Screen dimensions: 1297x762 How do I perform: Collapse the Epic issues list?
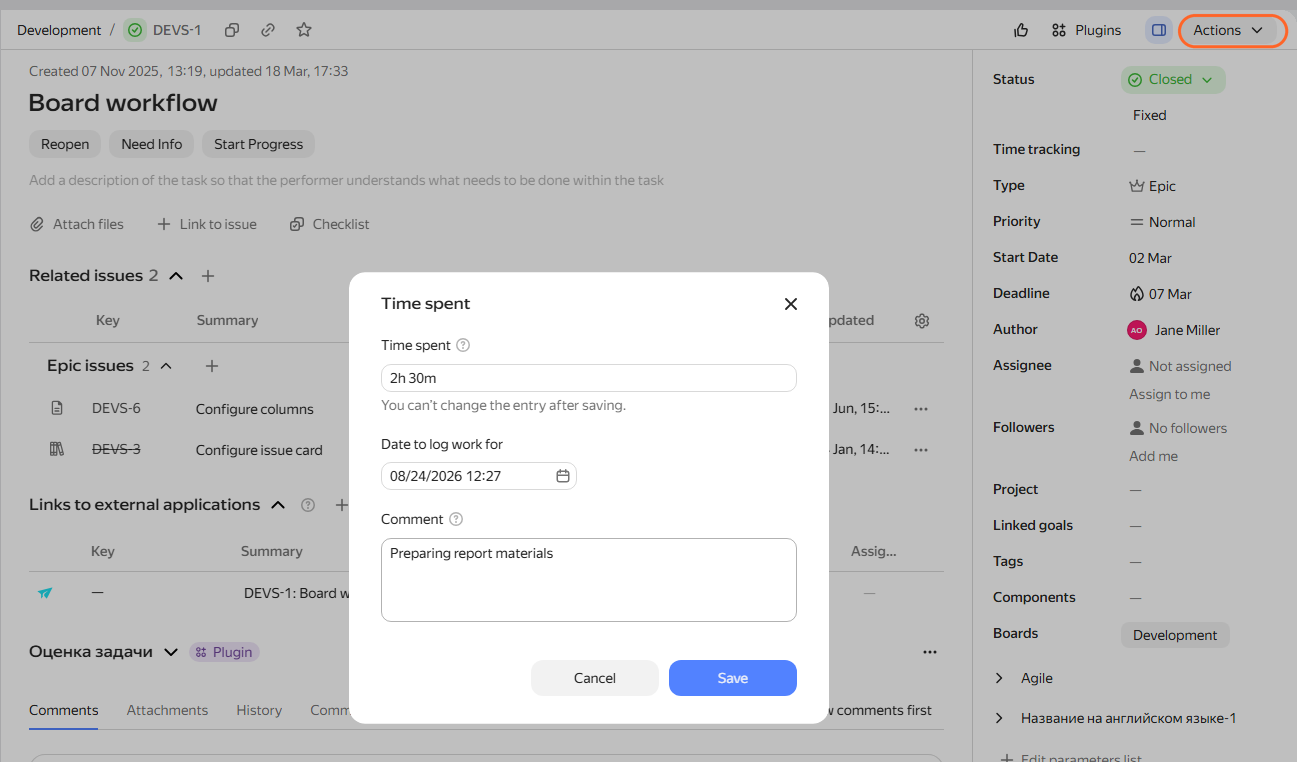point(166,366)
